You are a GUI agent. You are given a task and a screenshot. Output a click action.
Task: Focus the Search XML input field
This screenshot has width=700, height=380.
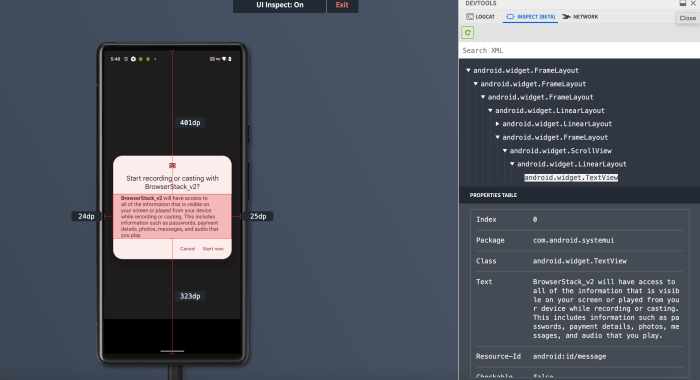coord(579,50)
